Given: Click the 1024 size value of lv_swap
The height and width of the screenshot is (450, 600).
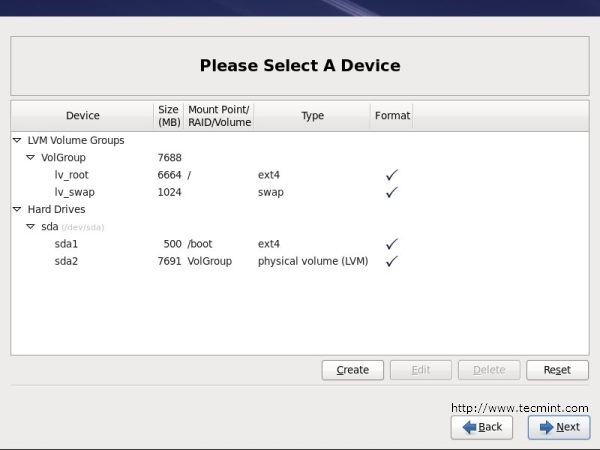Looking at the screenshot, I should click(170, 192).
